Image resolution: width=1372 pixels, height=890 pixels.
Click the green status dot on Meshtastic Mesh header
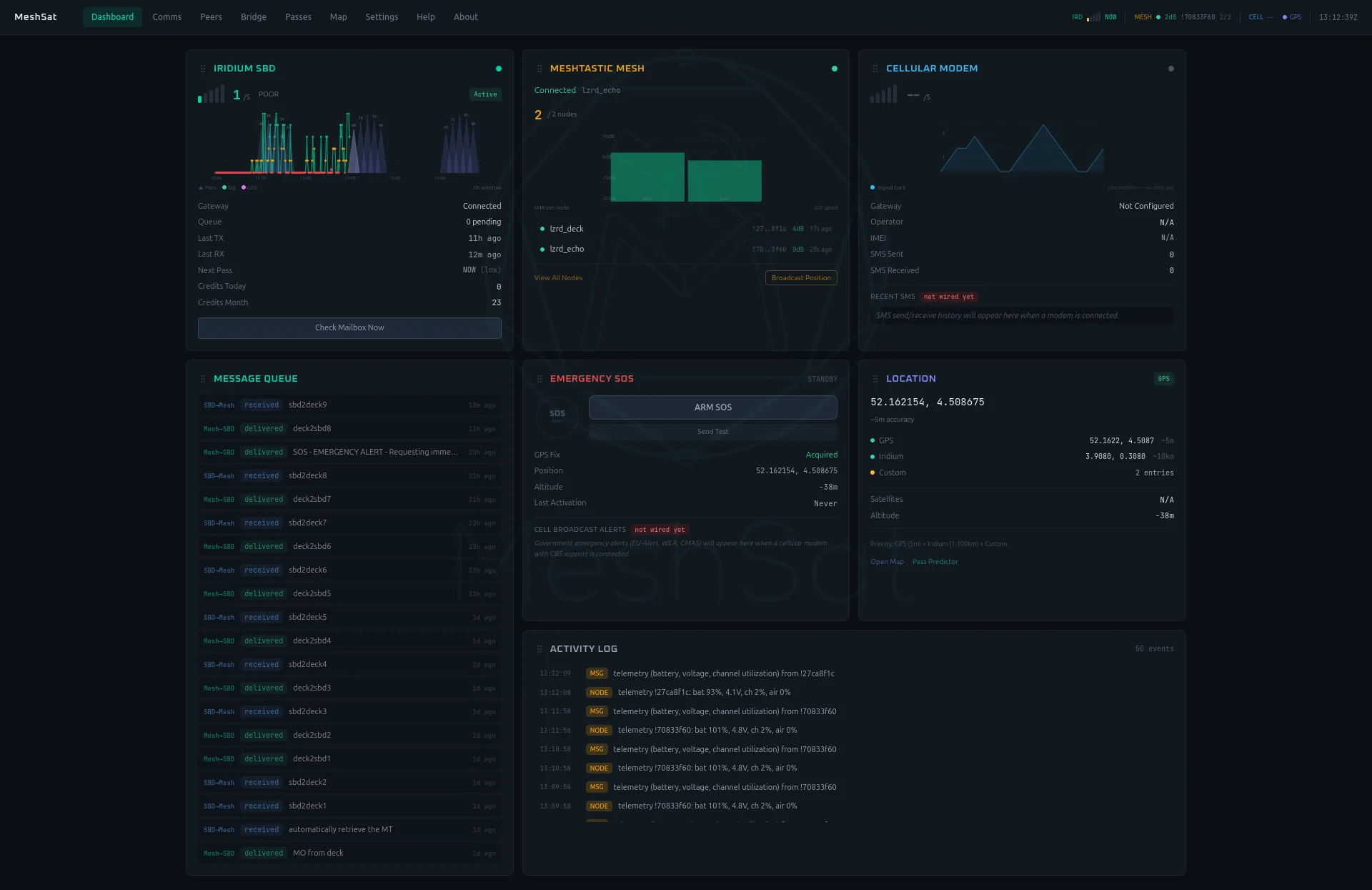(x=834, y=68)
